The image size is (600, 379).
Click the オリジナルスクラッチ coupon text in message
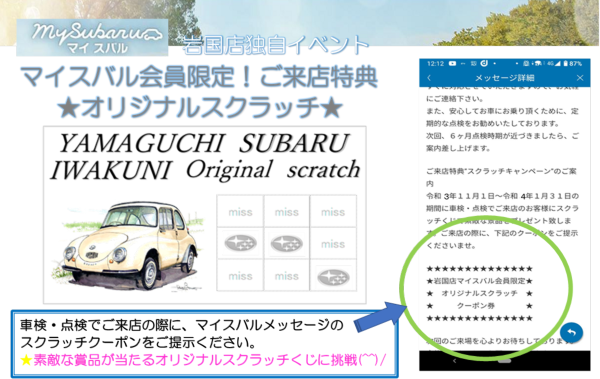point(479,293)
